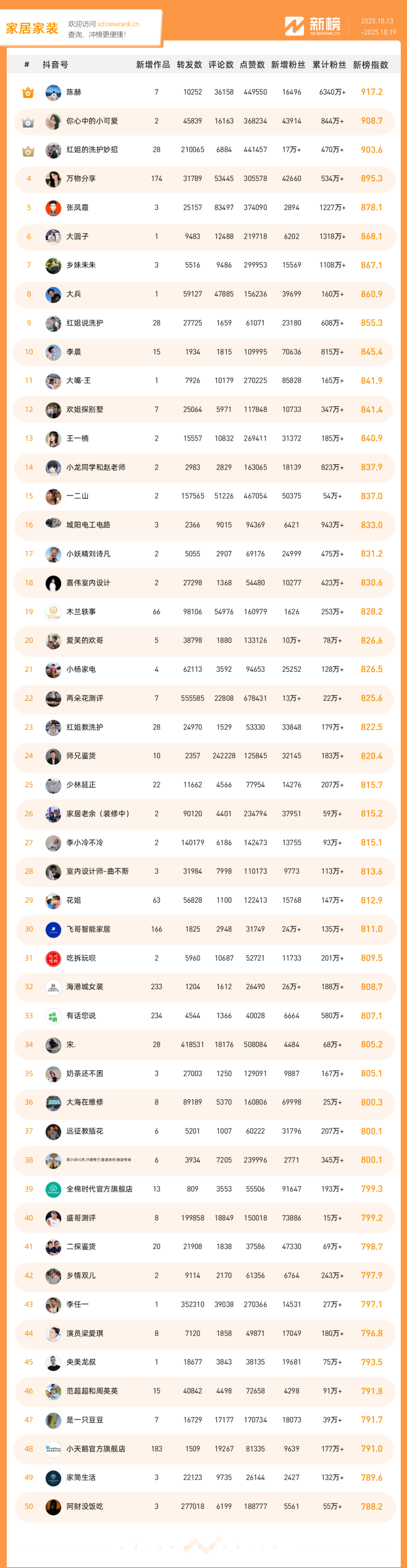Screen dimensions: 407x1568
Task: Click the 小天鹅官方旗舰店 account name
Action: (95, 1449)
